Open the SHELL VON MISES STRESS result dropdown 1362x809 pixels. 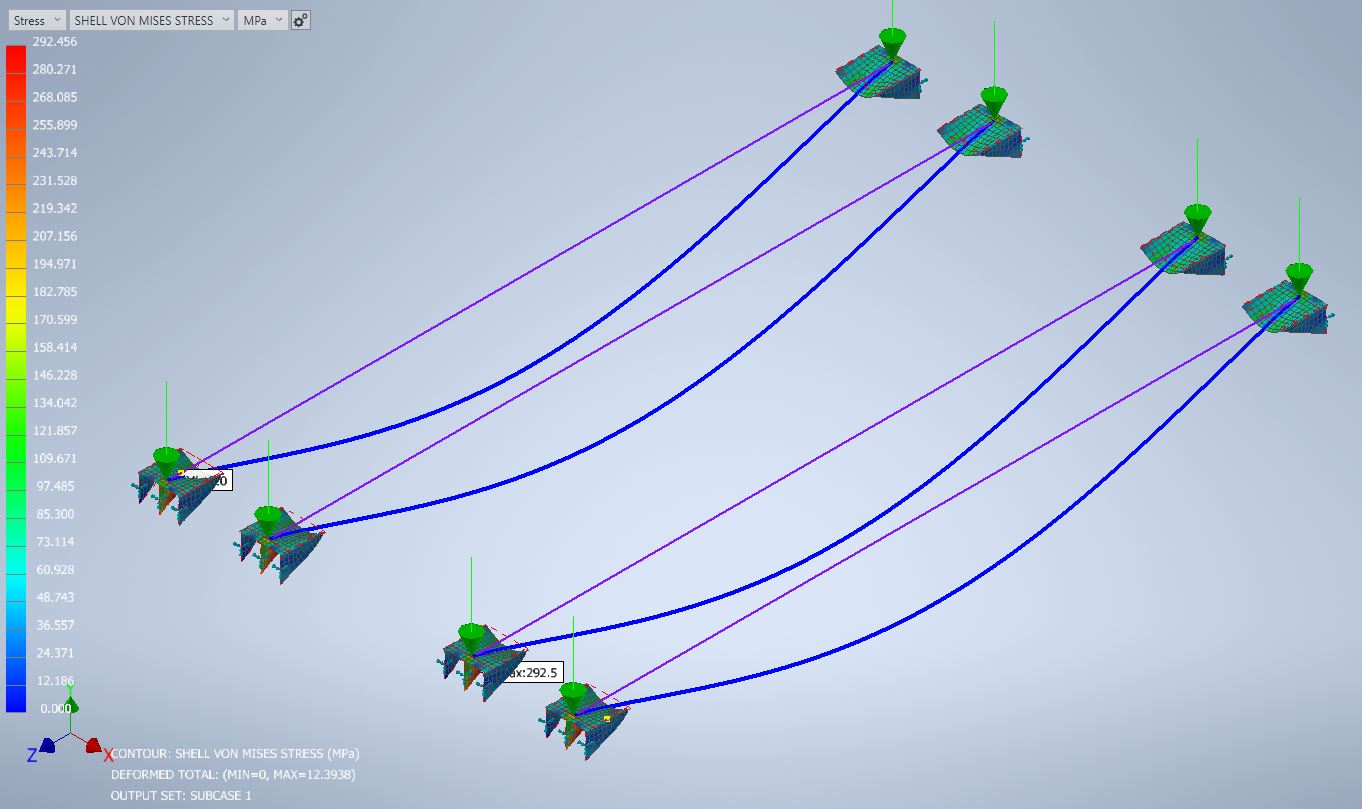(x=150, y=19)
